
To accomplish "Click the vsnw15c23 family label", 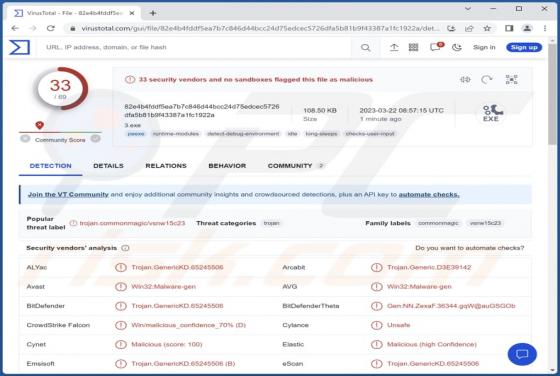I will pyautogui.click(x=485, y=223).
